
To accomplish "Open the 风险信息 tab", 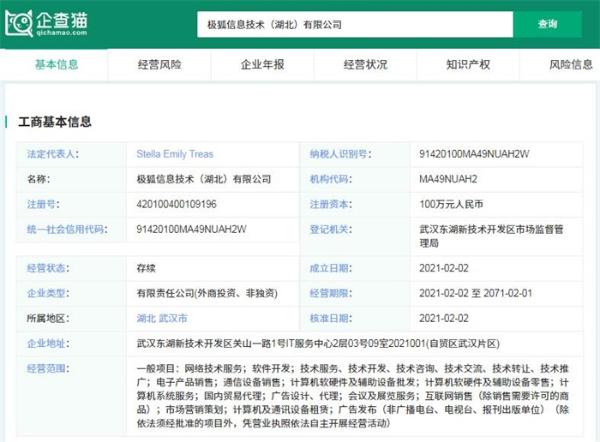I will [571, 65].
